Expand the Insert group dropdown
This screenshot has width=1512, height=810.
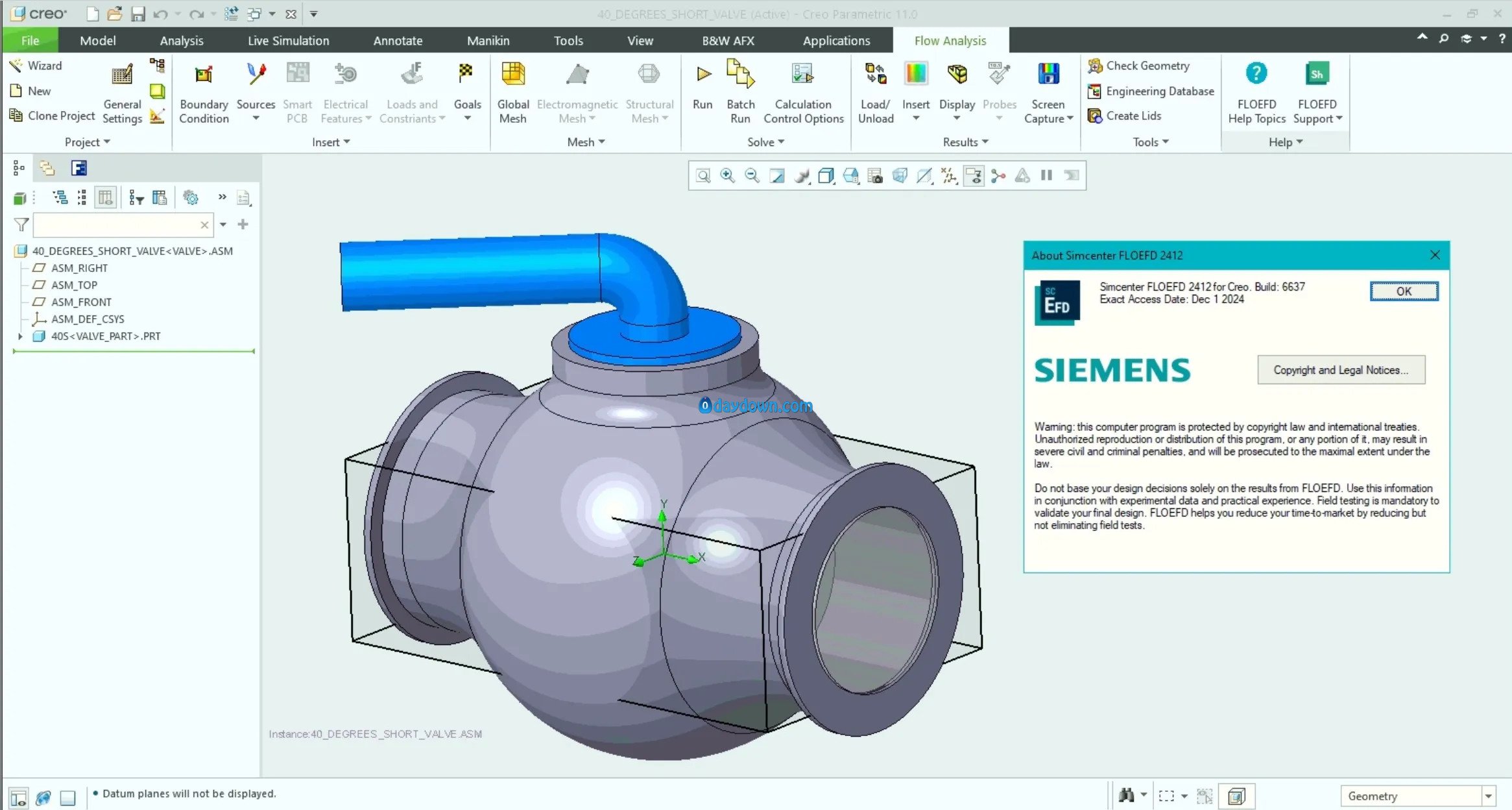pyautogui.click(x=331, y=142)
